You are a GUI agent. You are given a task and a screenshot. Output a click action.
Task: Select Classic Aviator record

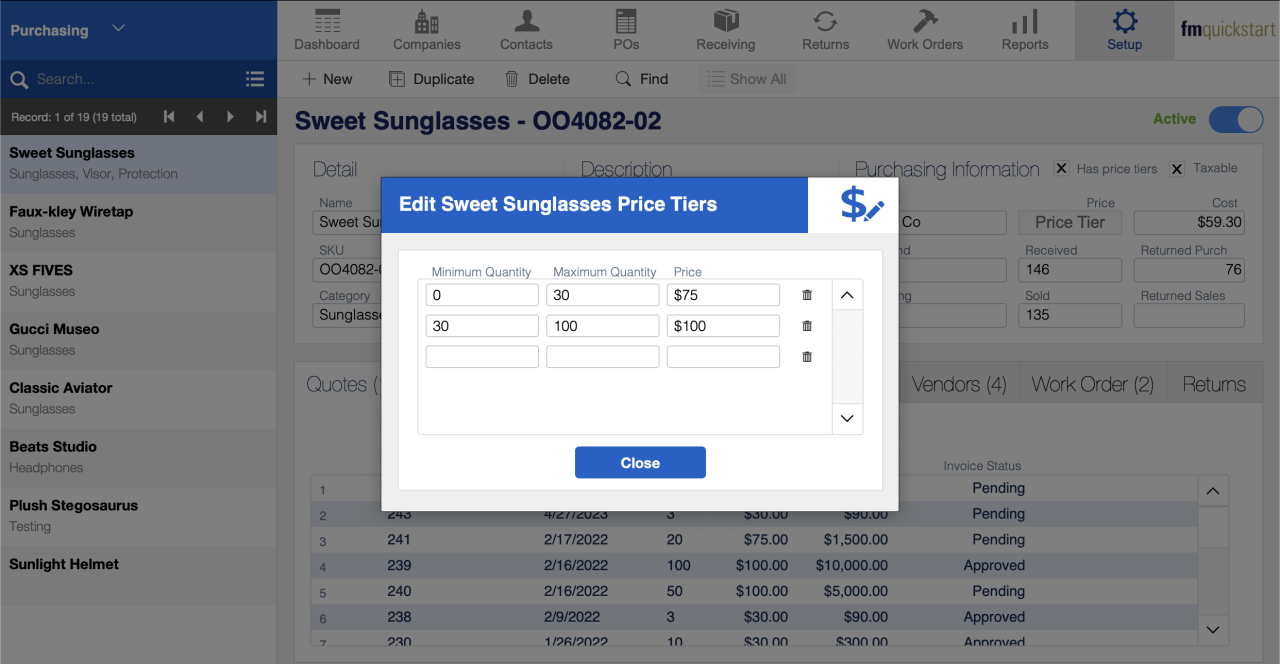tap(138, 399)
